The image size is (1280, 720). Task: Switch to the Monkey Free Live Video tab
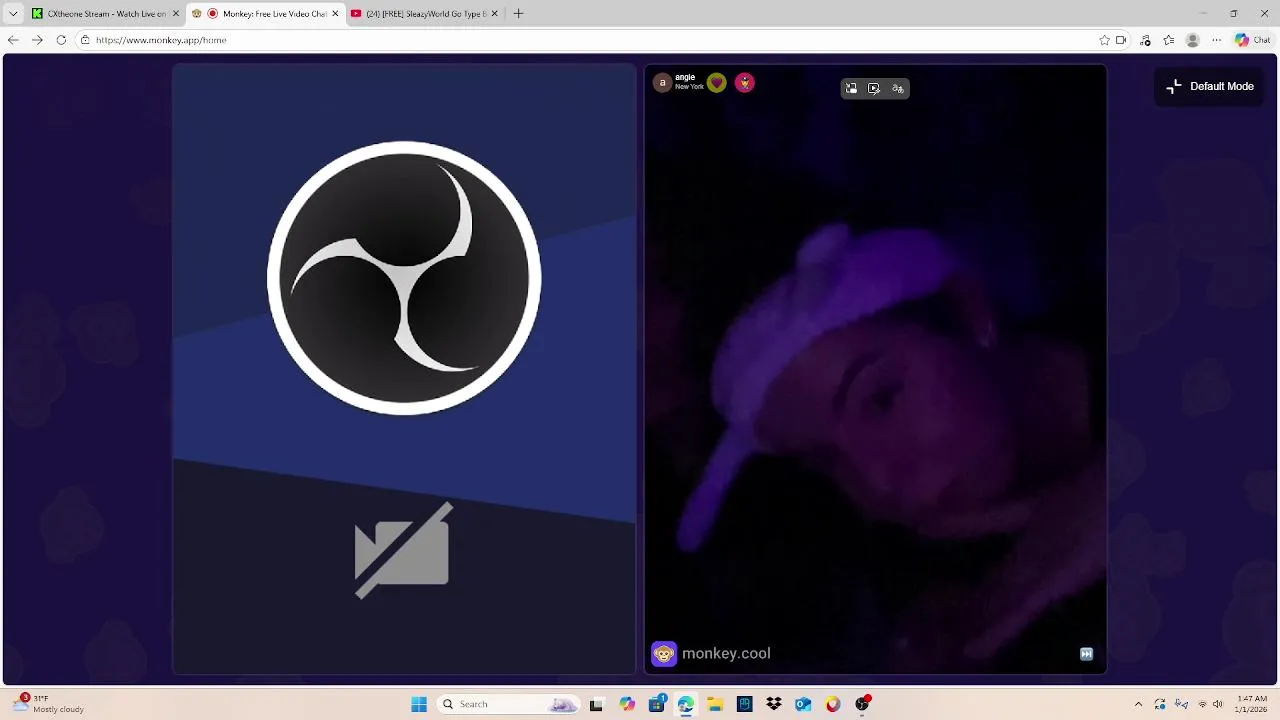click(266, 14)
